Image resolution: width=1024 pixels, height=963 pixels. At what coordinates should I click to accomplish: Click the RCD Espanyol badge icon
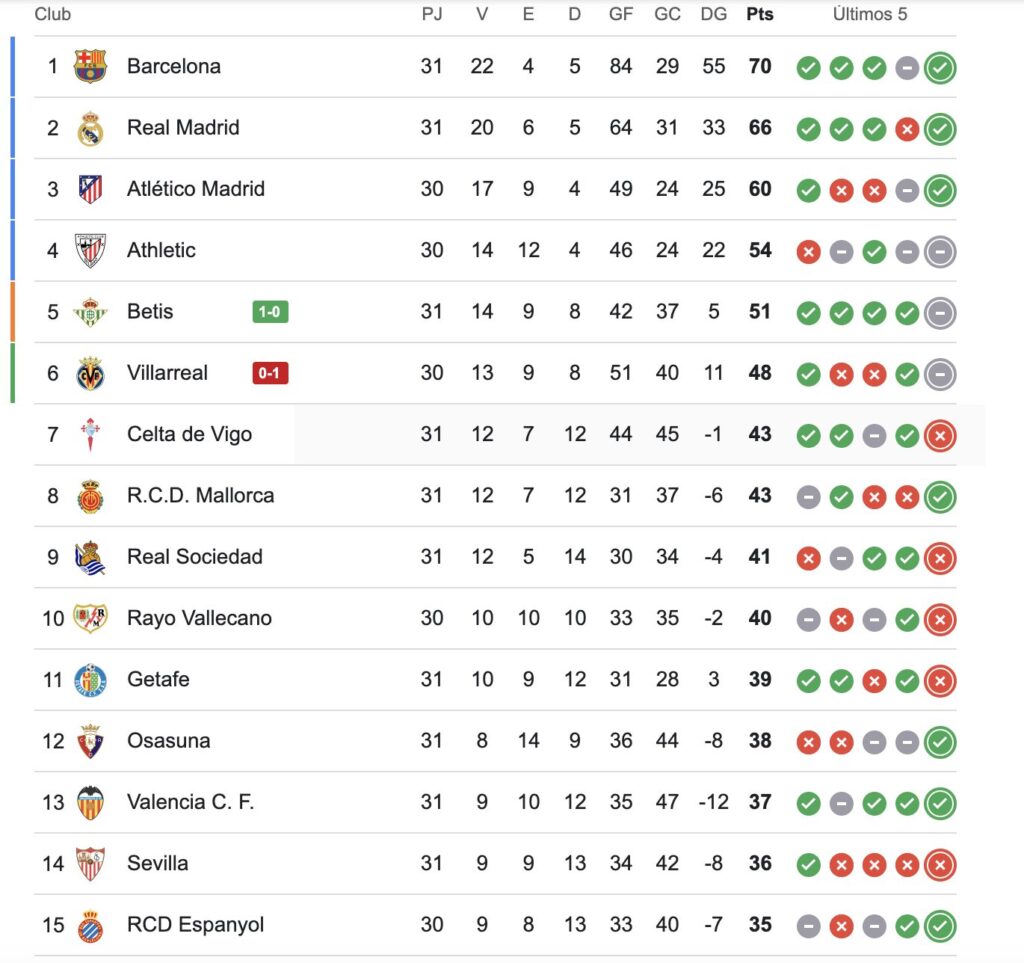(x=90, y=925)
